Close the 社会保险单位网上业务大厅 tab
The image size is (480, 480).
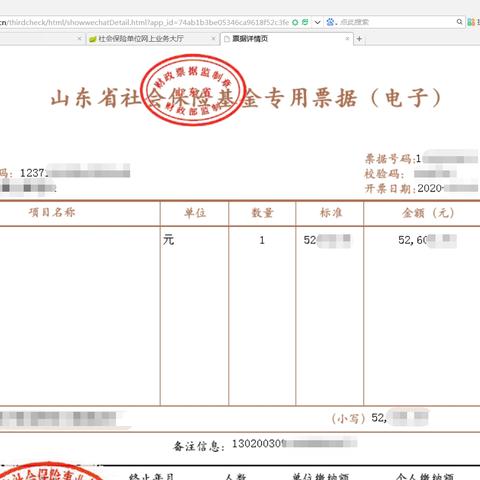click(x=213, y=39)
